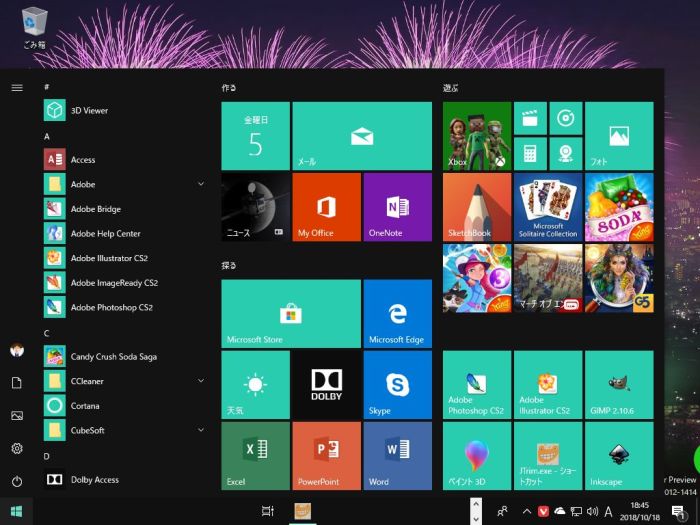
Task: Open the volume control in system tray
Action: 592,511
